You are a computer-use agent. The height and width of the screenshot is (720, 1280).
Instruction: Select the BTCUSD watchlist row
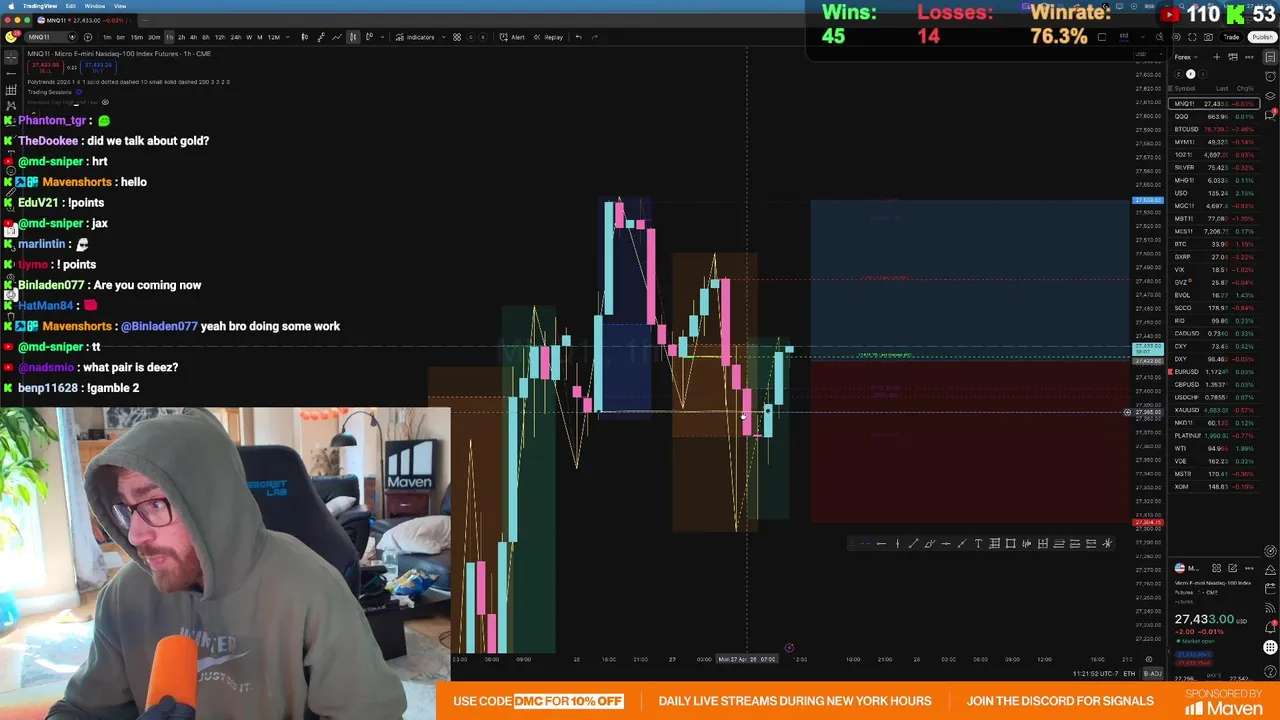pyautogui.click(x=1214, y=129)
